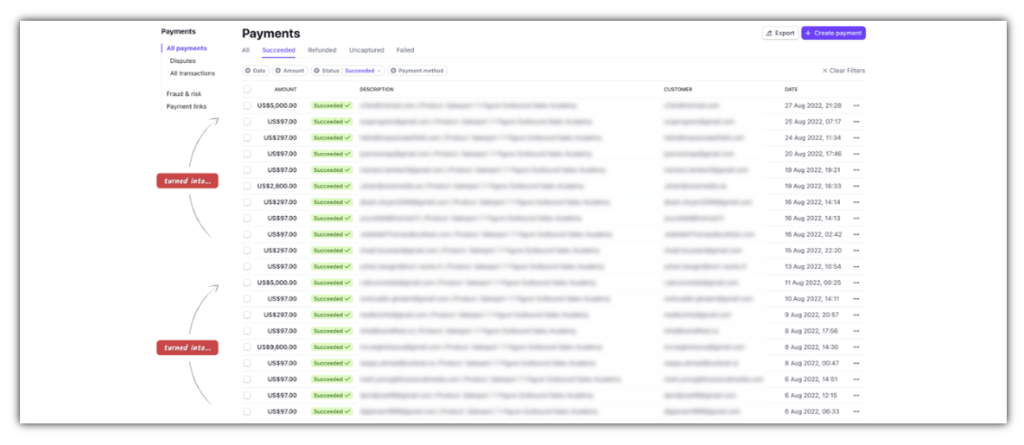Select the checkbox for the US$5,000.00 payment on 27 Aug

coord(247,105)
